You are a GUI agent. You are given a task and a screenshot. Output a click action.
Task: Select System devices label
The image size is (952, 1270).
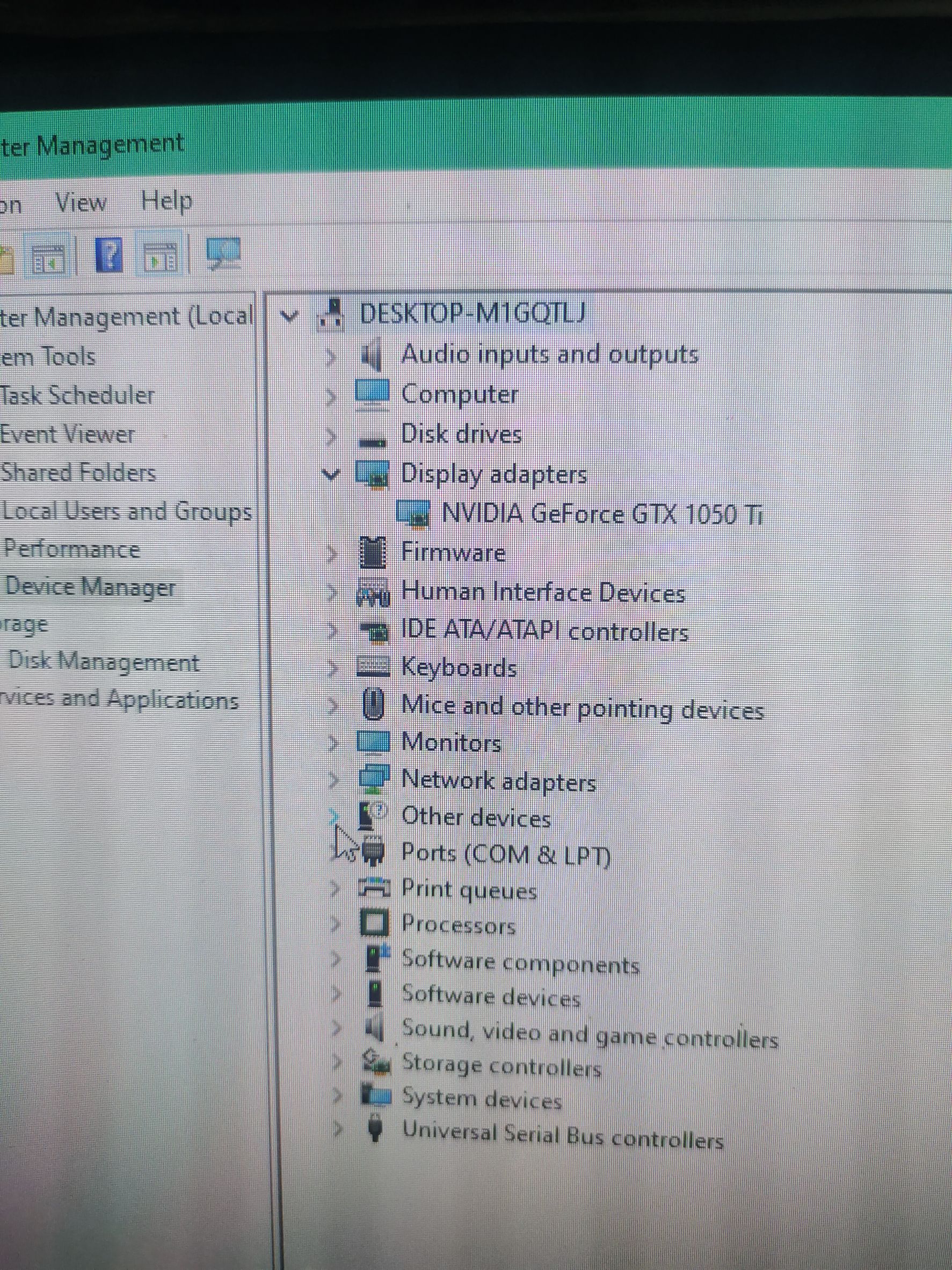(x=482, y=1099)
